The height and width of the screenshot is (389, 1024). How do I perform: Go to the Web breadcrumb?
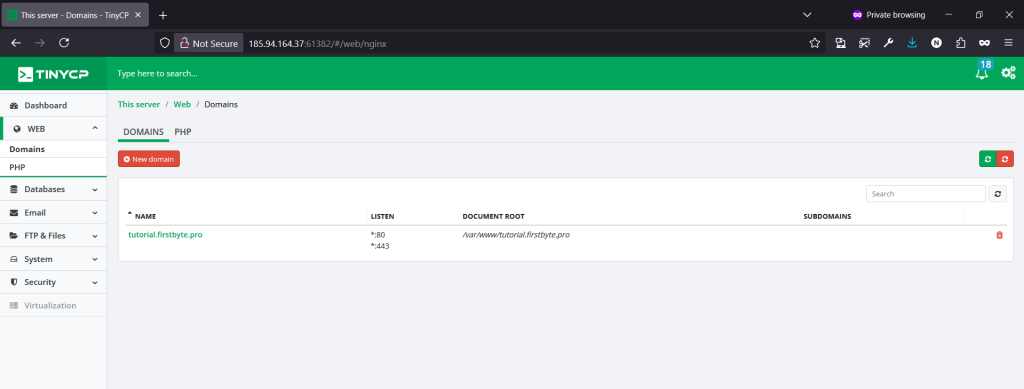click(182, 104)
